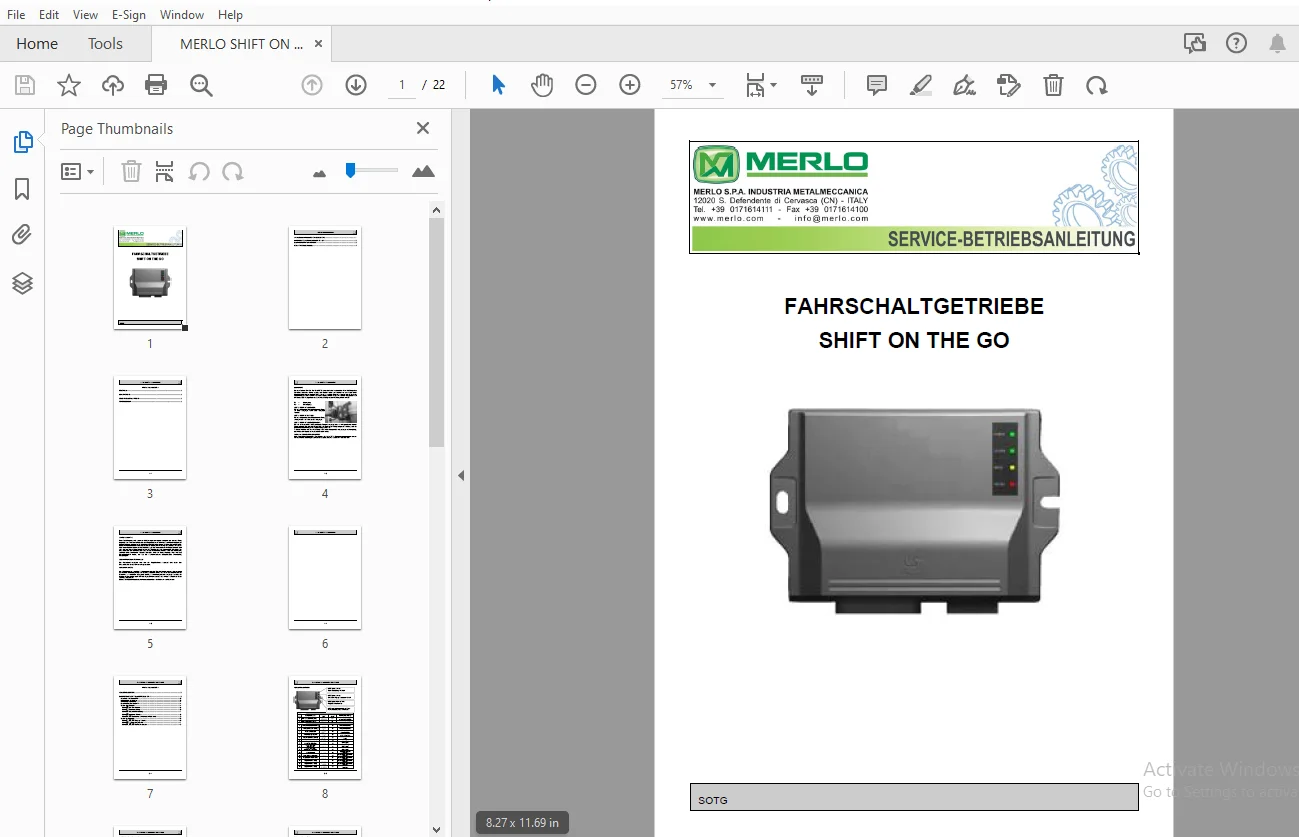This screenshot has height=837, width=1299.
Task: Enlarge thumbnails with large mountain icon
Action: [x=424, y=171]
